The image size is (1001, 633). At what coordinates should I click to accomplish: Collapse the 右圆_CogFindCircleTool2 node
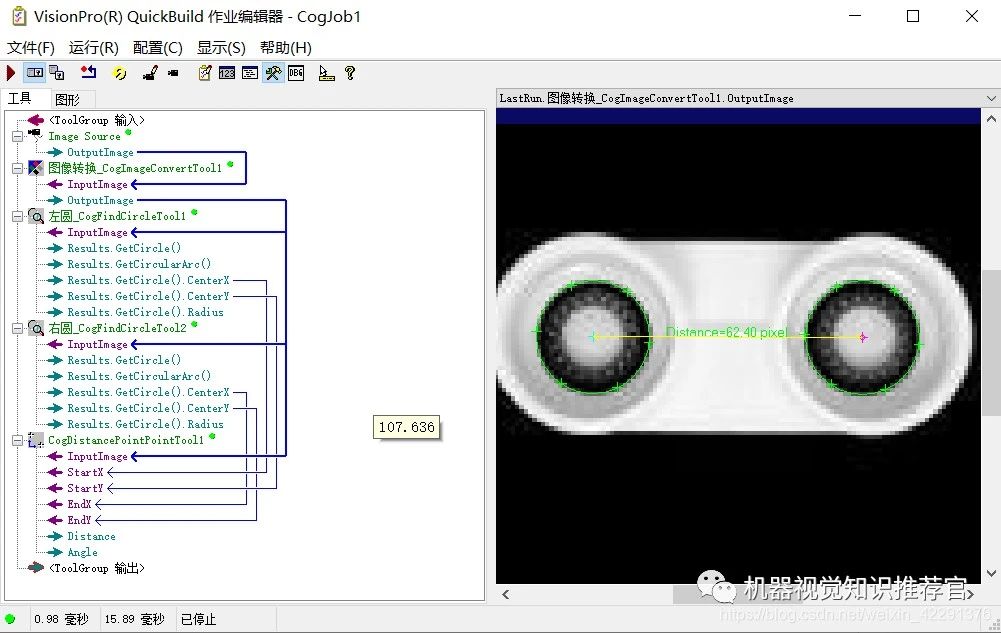pyautogui.click(x=17, y=328)
